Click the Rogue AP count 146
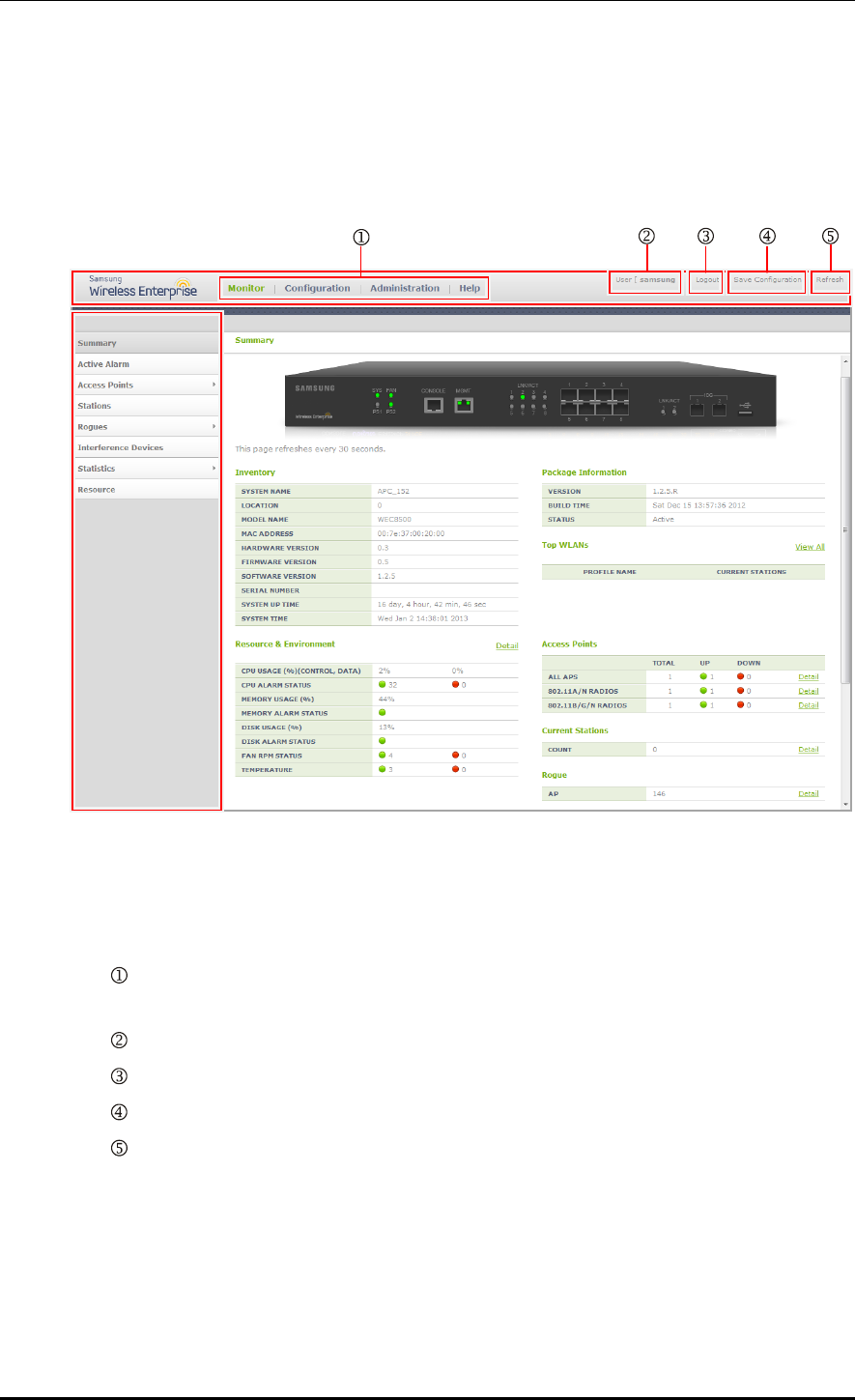855x1400 pixels. [x=659, y=794]
